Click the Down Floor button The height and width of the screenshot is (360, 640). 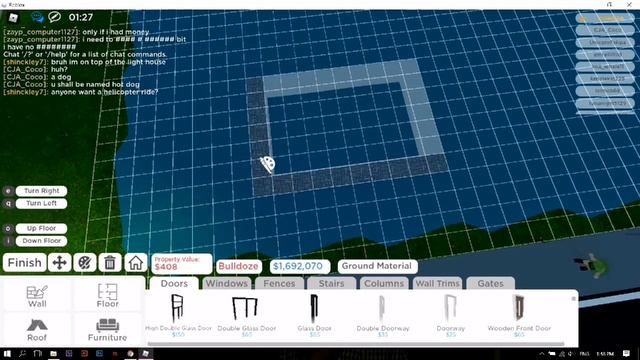[x=41, y=241]
